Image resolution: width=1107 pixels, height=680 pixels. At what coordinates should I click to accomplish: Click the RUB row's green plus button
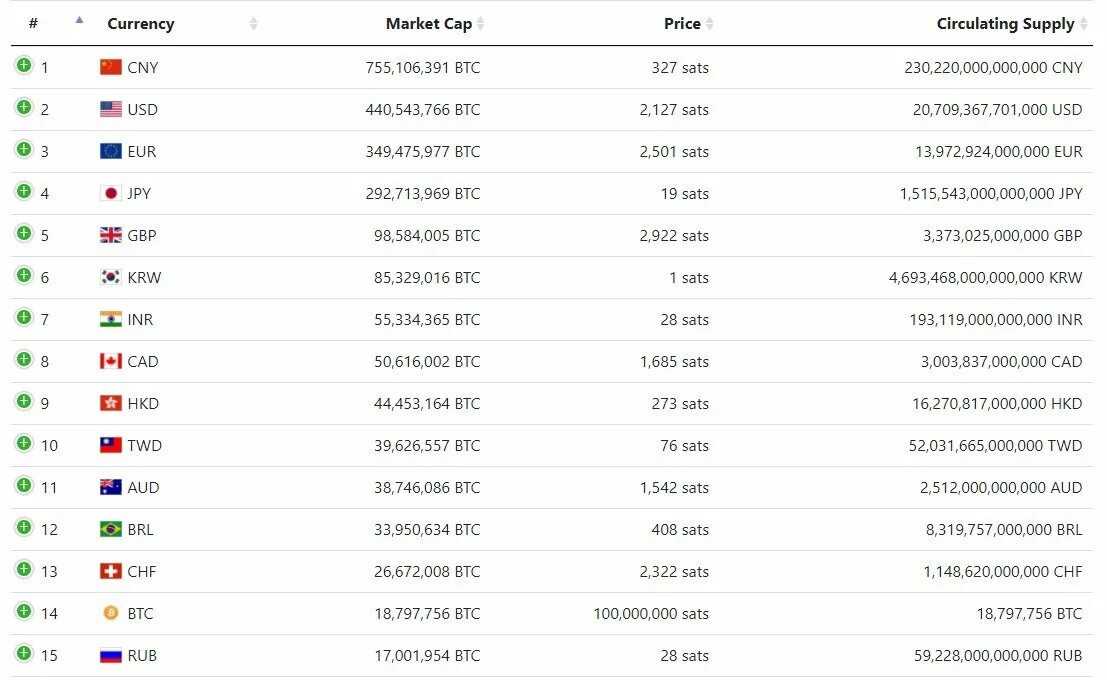point(24,654)
